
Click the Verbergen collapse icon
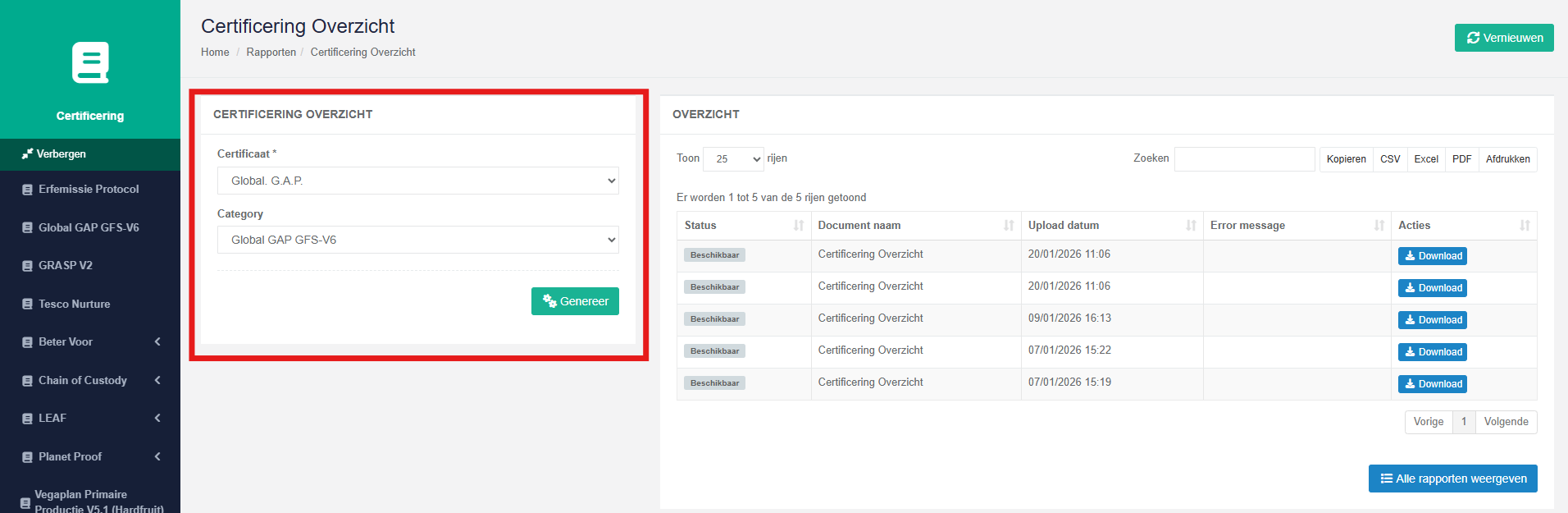point(27,153)
